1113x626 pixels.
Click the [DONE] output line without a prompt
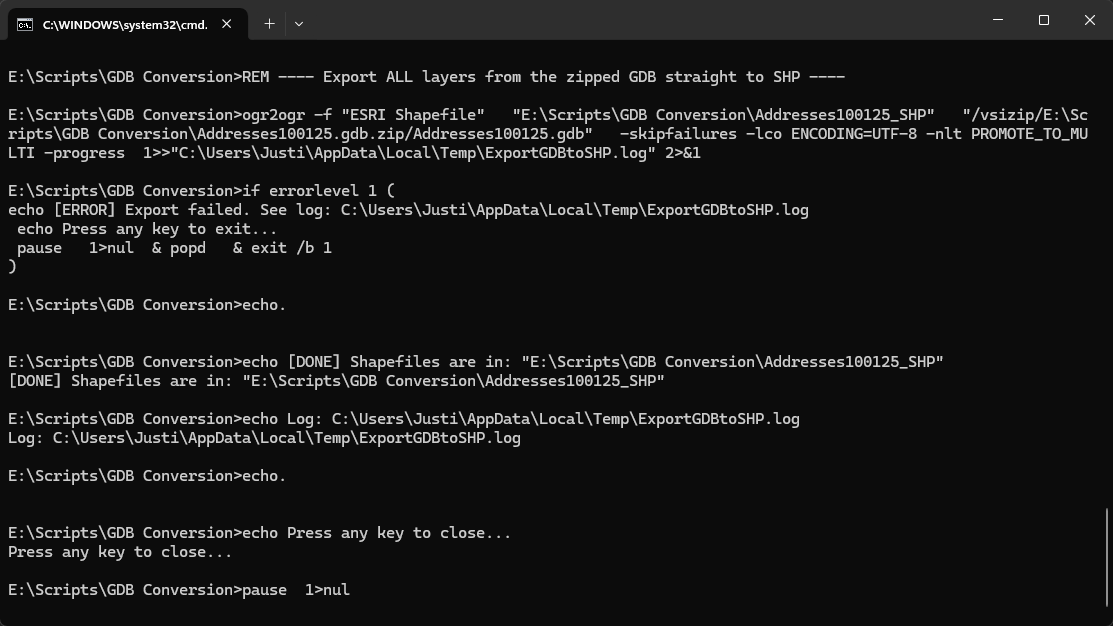pos(336,381)
